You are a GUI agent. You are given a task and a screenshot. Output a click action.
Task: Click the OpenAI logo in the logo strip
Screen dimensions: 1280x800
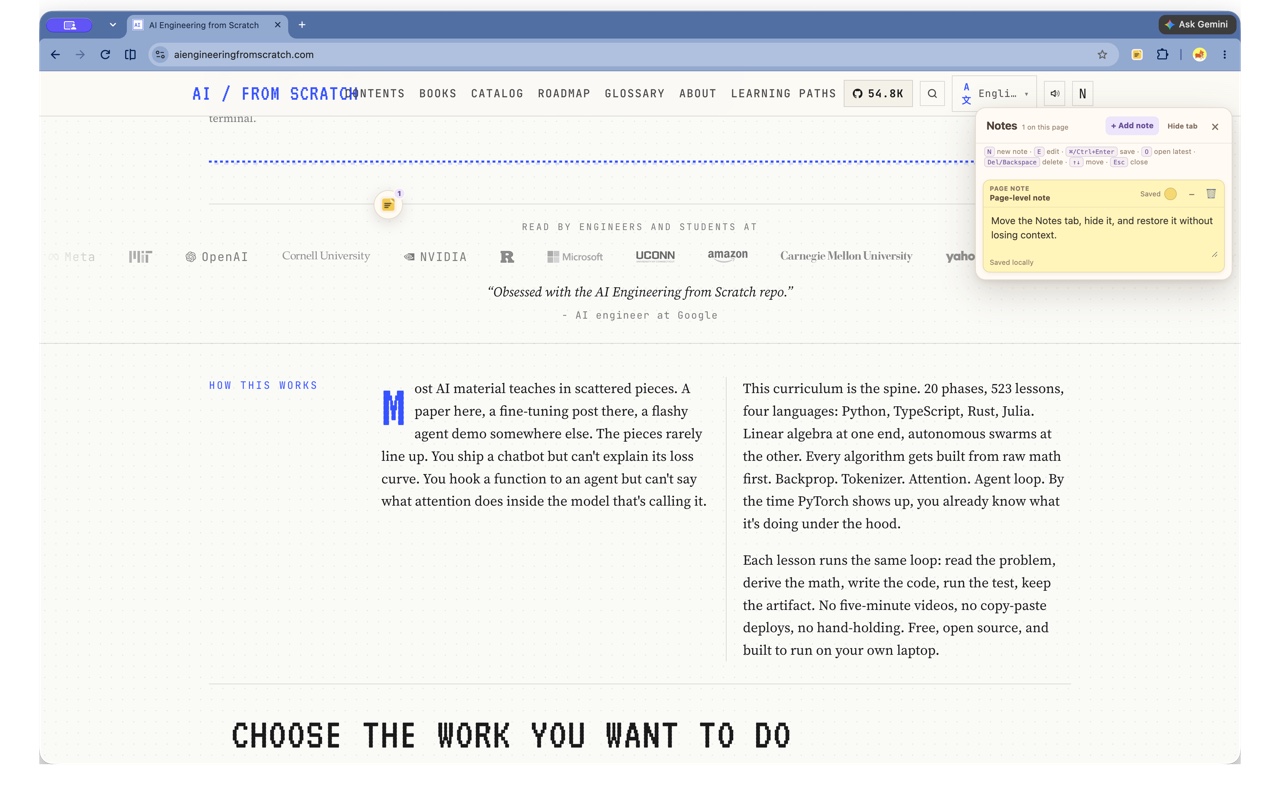[217, 257]
